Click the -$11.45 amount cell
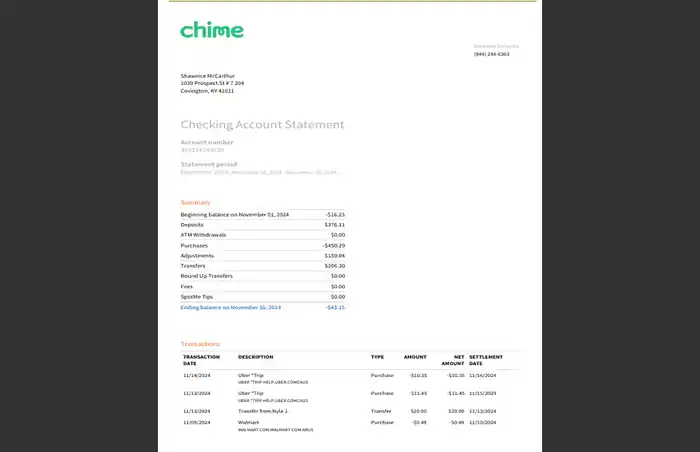 418,393
